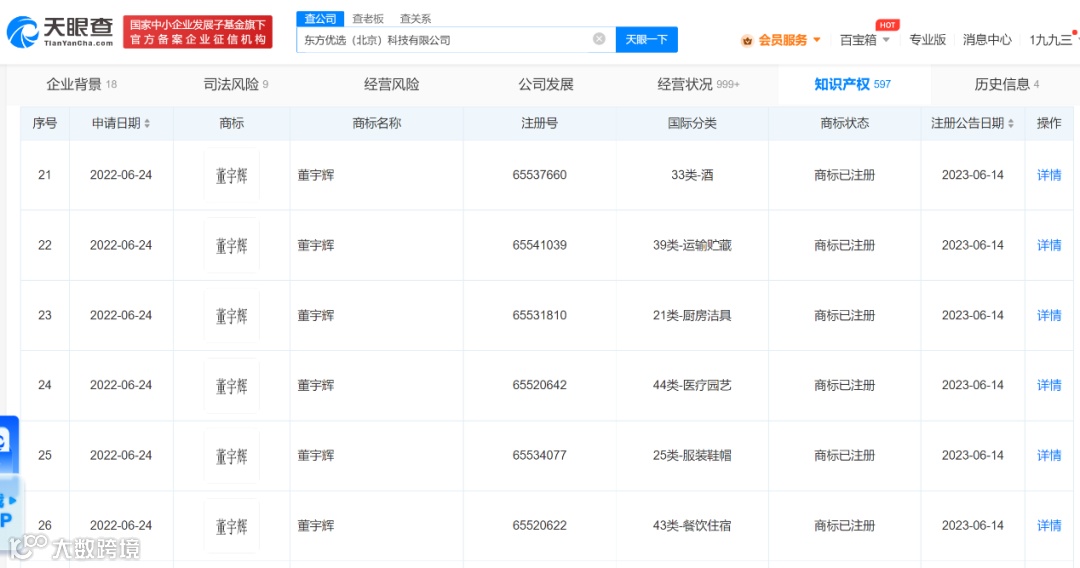Open the 司法风险 tab
This screenshot has height=568, width=1080.
point(236,84)
